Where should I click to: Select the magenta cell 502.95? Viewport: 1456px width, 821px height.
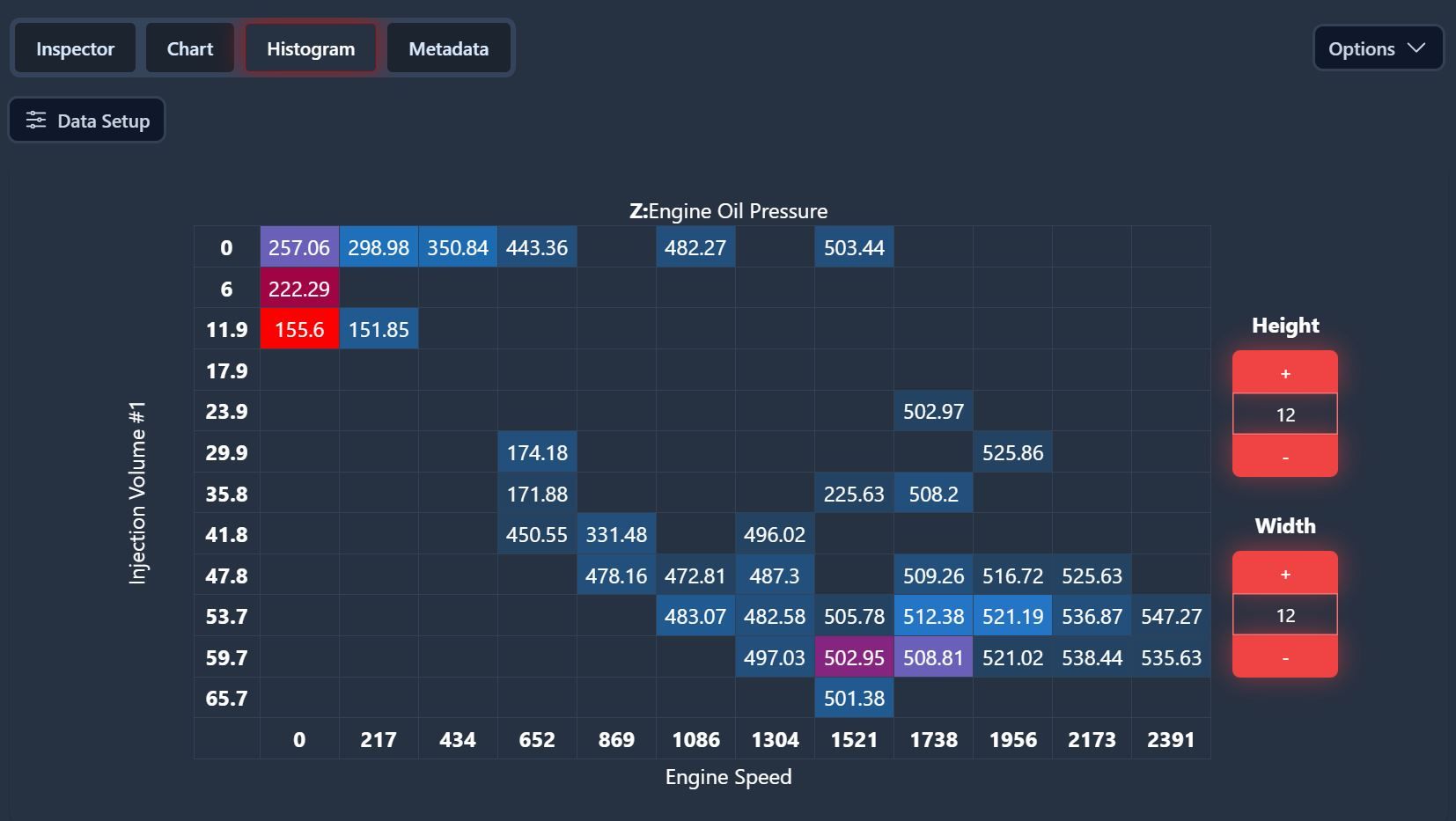pos(854,657)
